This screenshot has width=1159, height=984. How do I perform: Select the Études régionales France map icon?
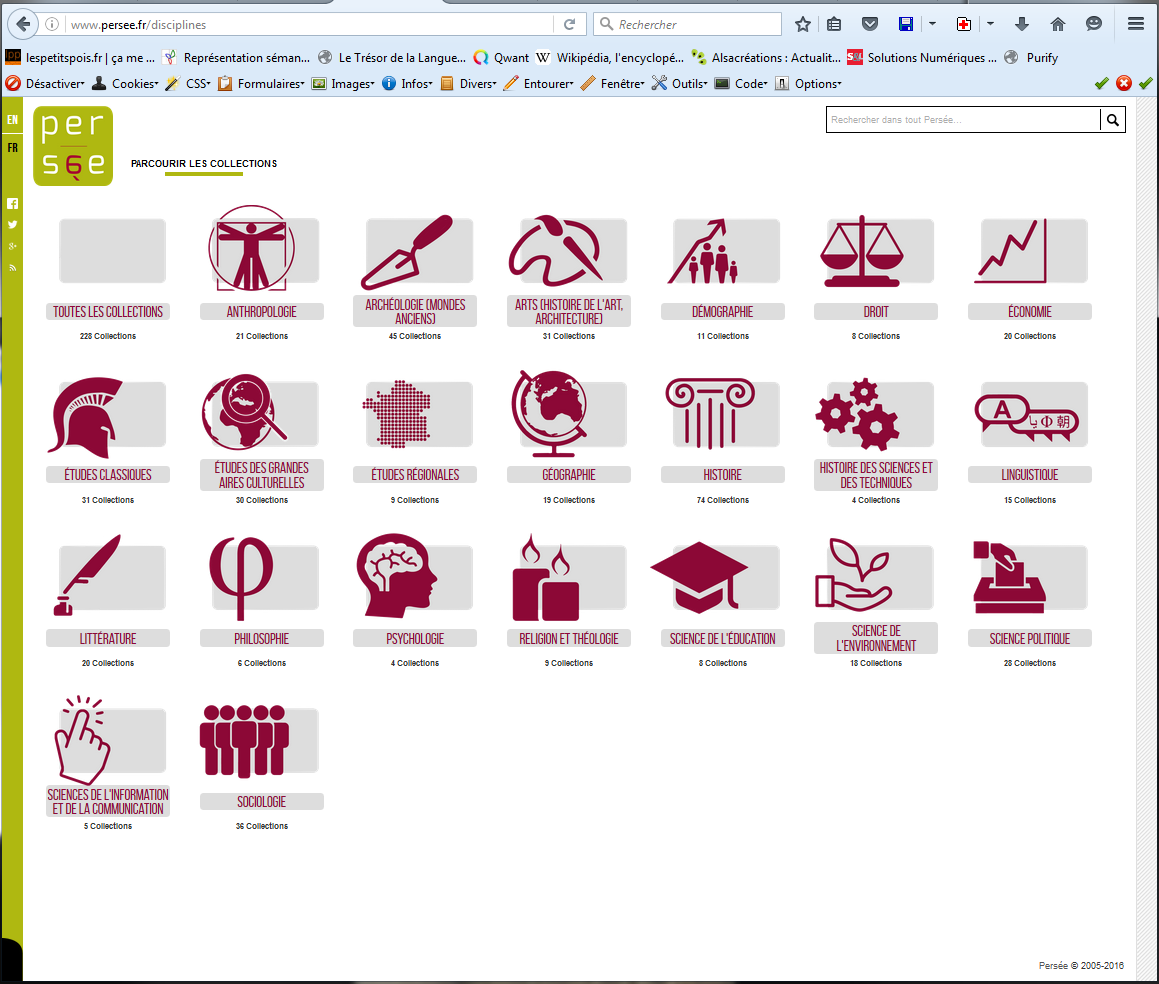click(397, 414)
